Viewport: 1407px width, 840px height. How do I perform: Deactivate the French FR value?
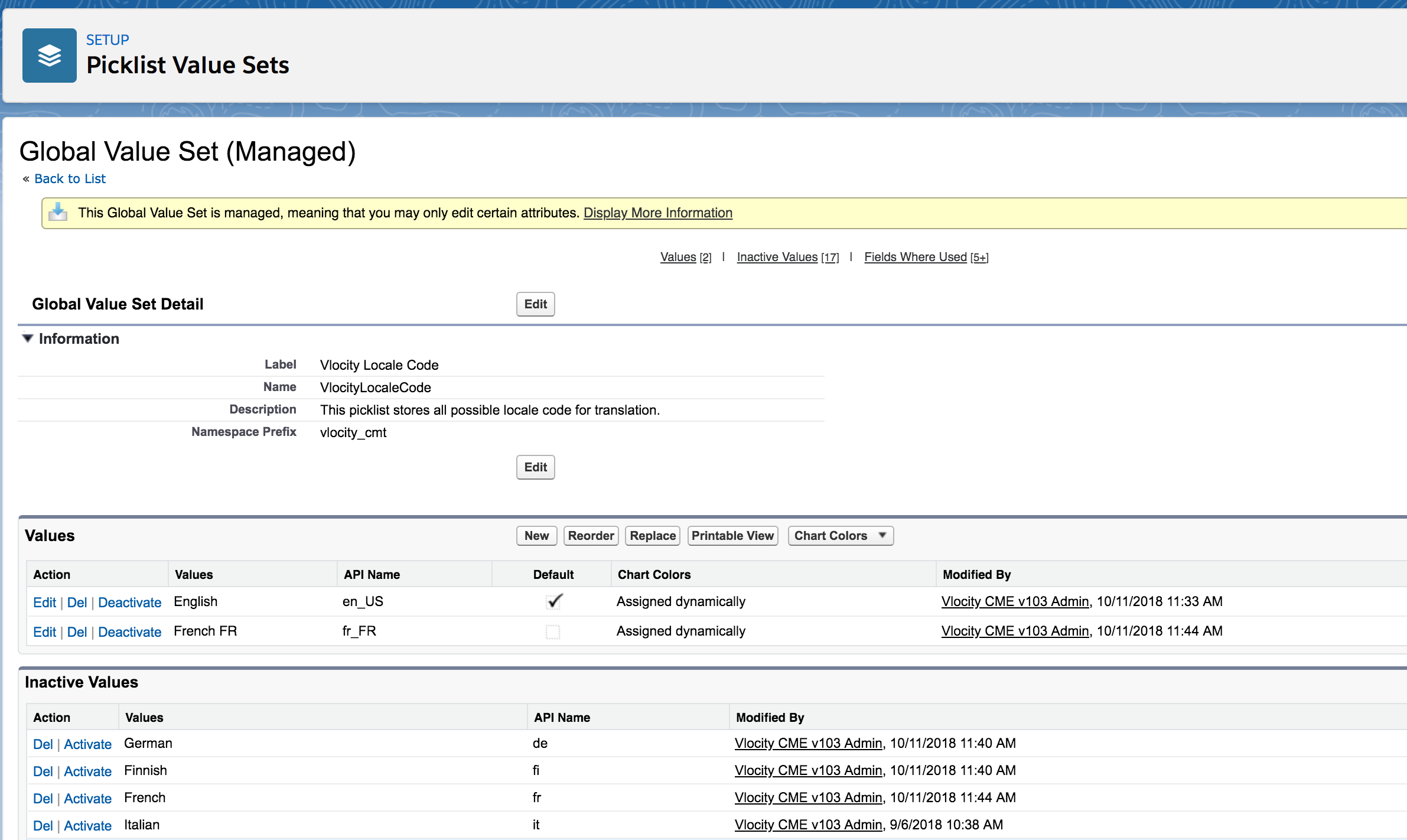click(129, 632)
